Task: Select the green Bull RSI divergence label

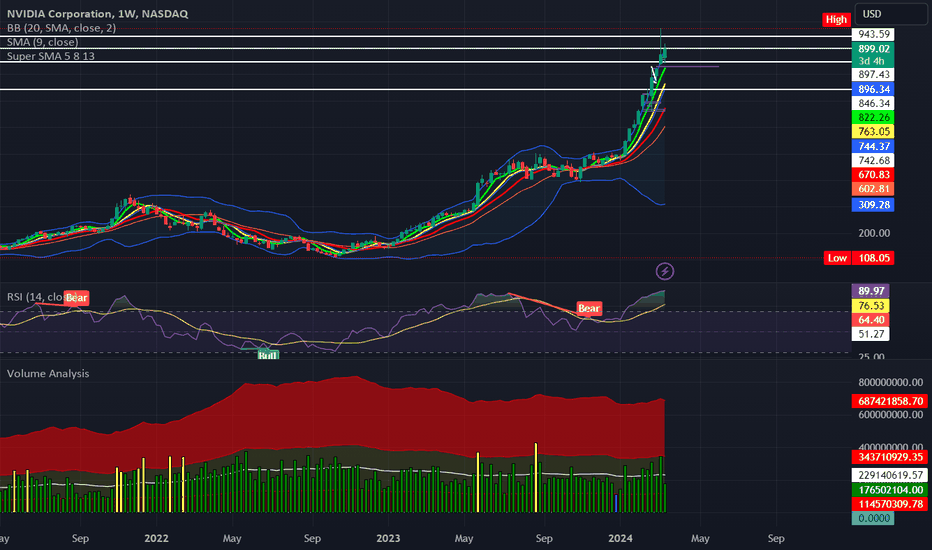Action: tap(267, 355)
